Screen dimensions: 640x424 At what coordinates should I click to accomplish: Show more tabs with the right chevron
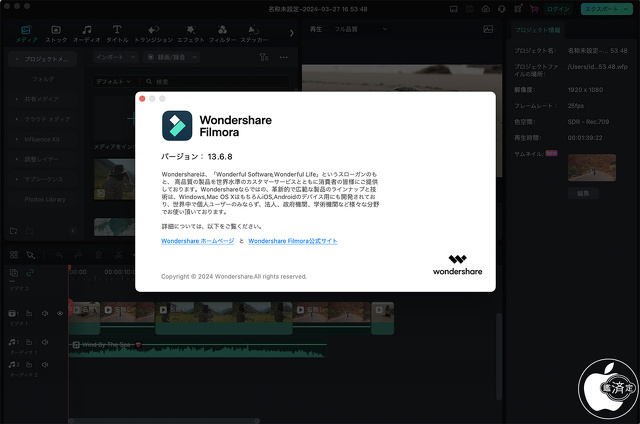click(x=291, y=33)
